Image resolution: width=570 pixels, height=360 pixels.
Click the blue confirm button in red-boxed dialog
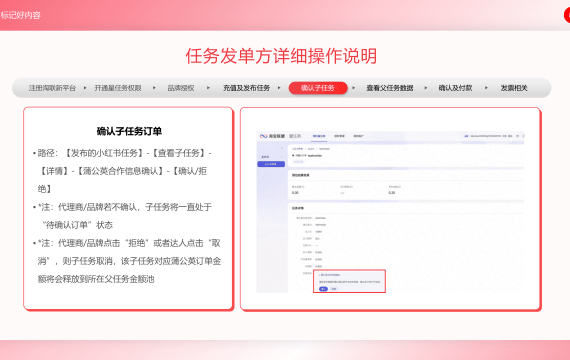point(323,289)
